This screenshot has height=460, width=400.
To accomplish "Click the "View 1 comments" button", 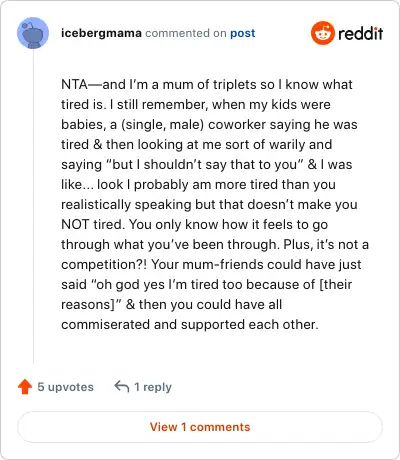I will (x=200, y=427).
